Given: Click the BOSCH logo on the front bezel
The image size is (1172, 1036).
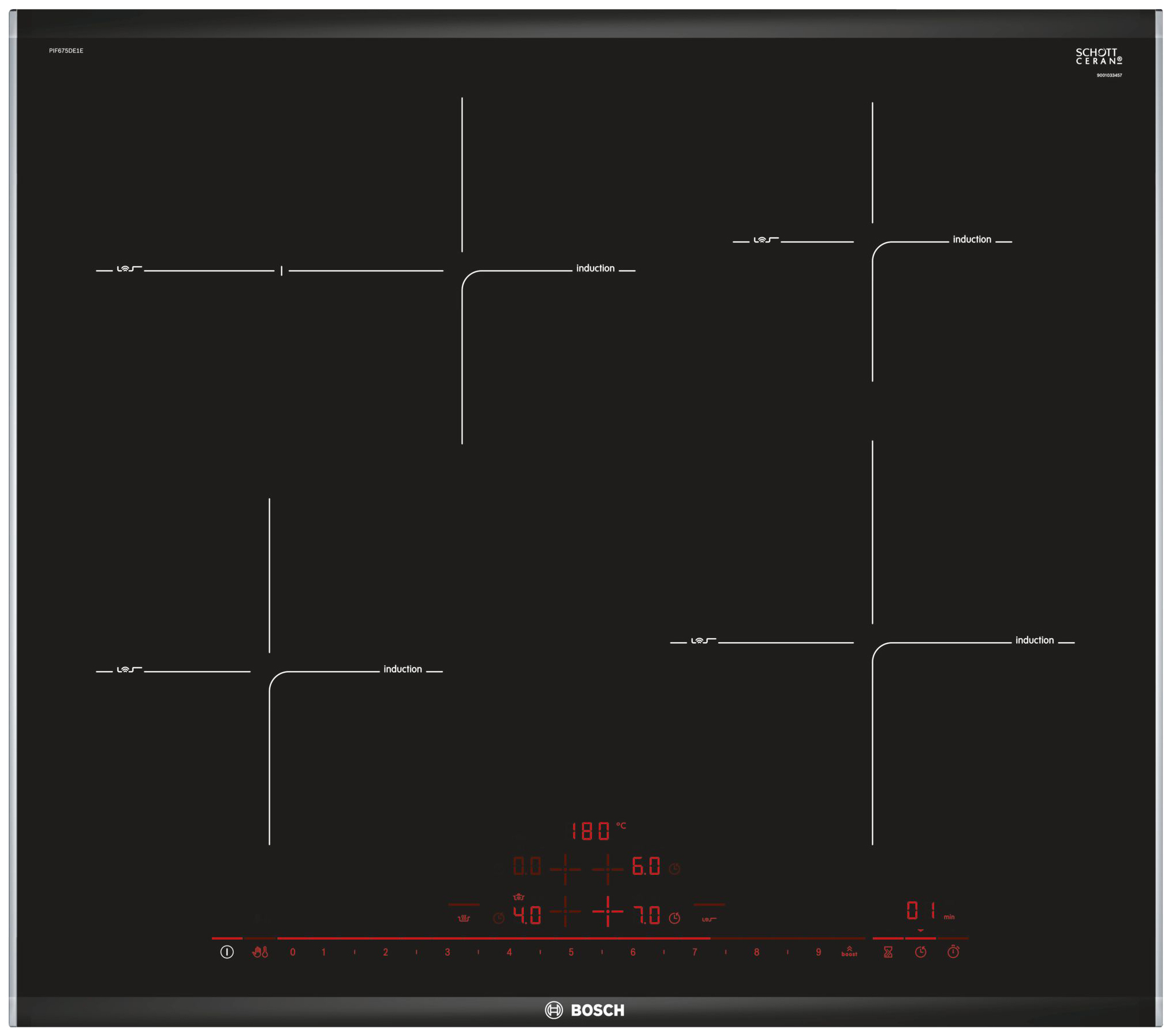Looking at the screenshot, I should (x=585, y=1010).
